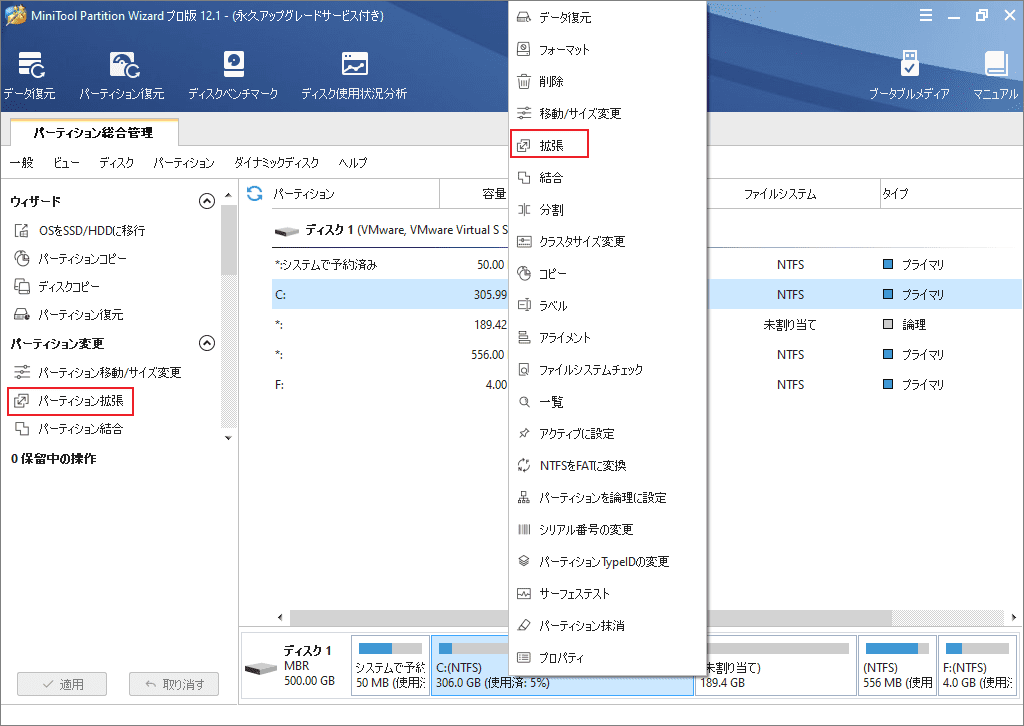Click the ファイルシステムチェック icon in context menu
1024x726 pixels.
click(524, 370)
